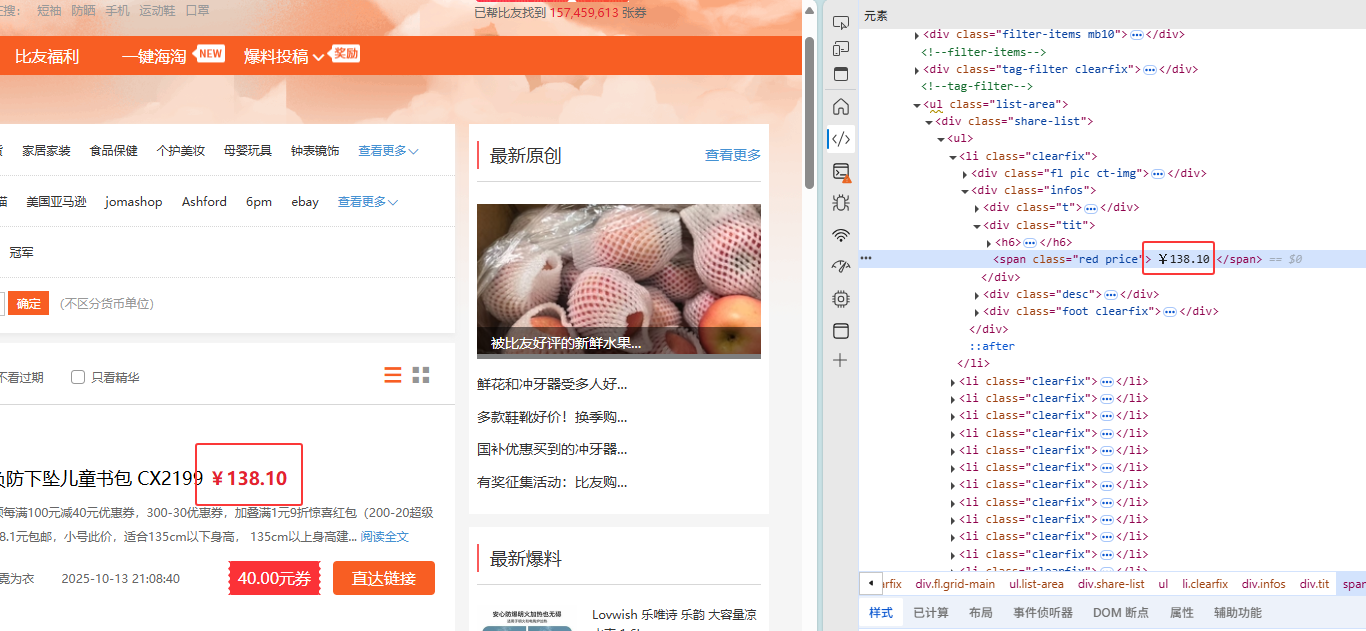
Task: Click 查看更多 in 最新原创 header
Action: [733, 155]
